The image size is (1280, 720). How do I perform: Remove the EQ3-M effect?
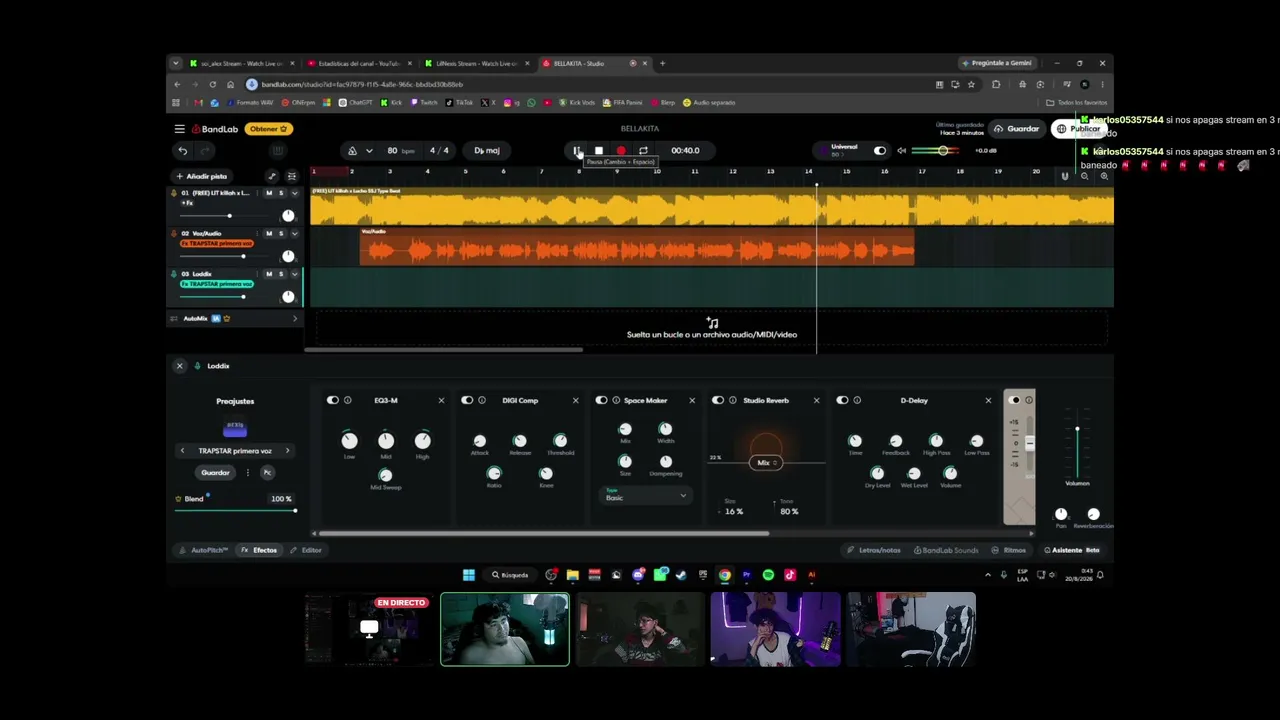(x=441, y=400)
